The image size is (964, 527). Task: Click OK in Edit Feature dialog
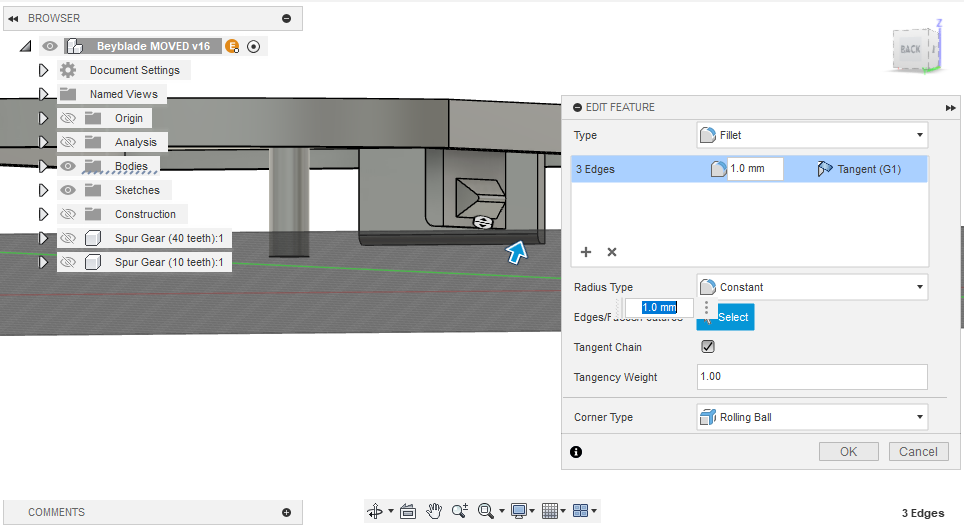pyautogui.click(x=848, y=451)
